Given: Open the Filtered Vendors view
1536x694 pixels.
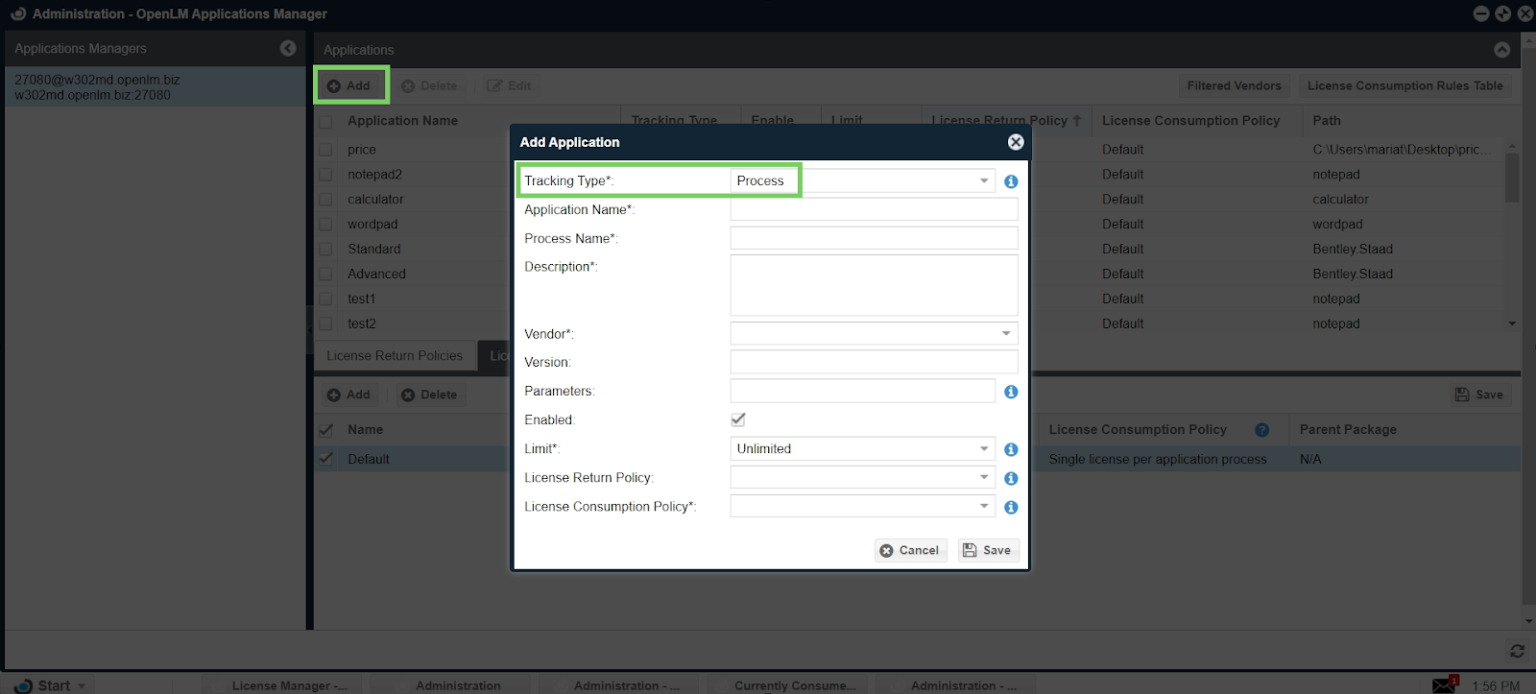Looking at the screenshot, I should coord(1235,85).
